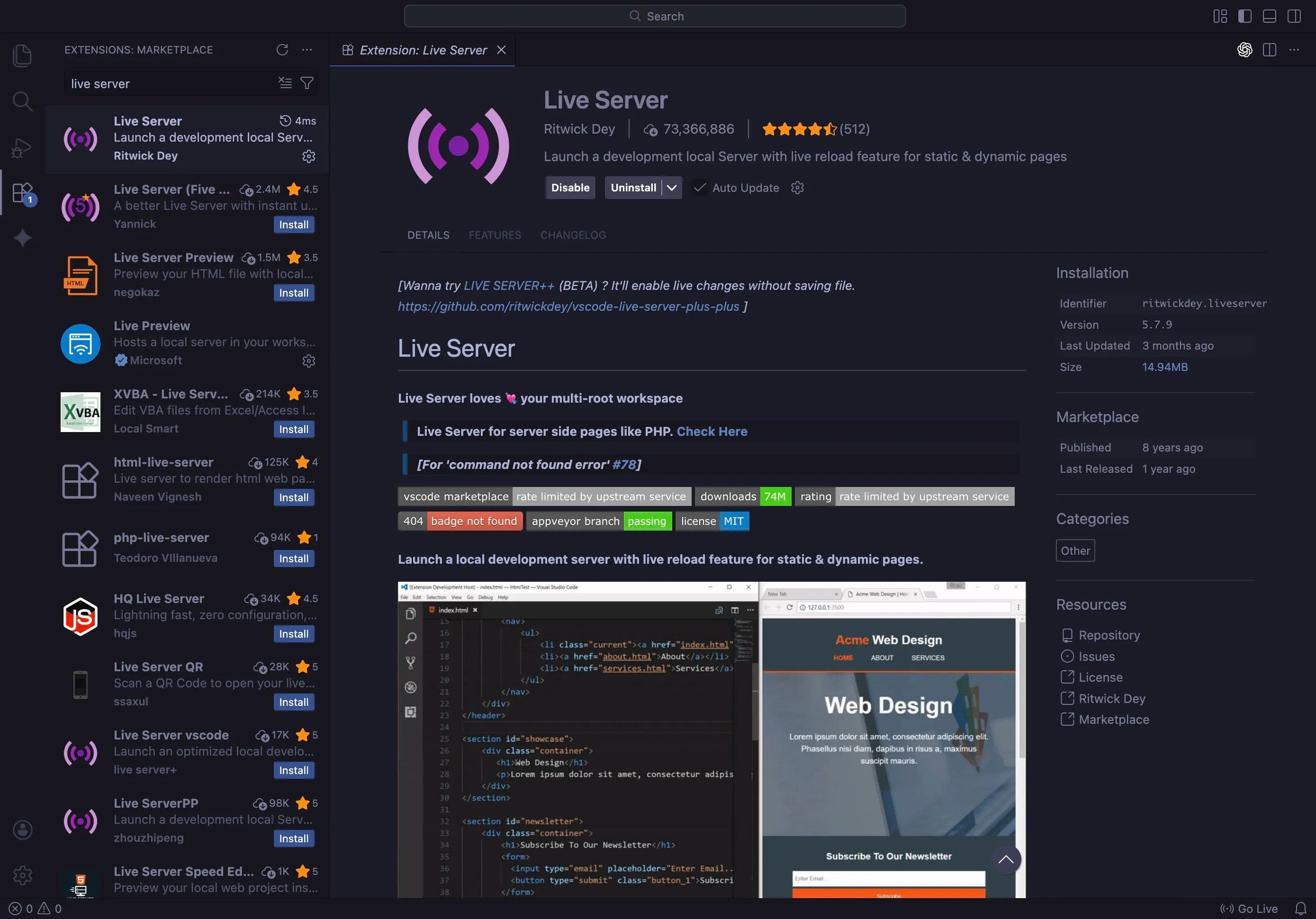Expand the Uninstall button dropdown arrow
Image resolution: width=1316 pixels, height=919 pixels.
point(672,188)
